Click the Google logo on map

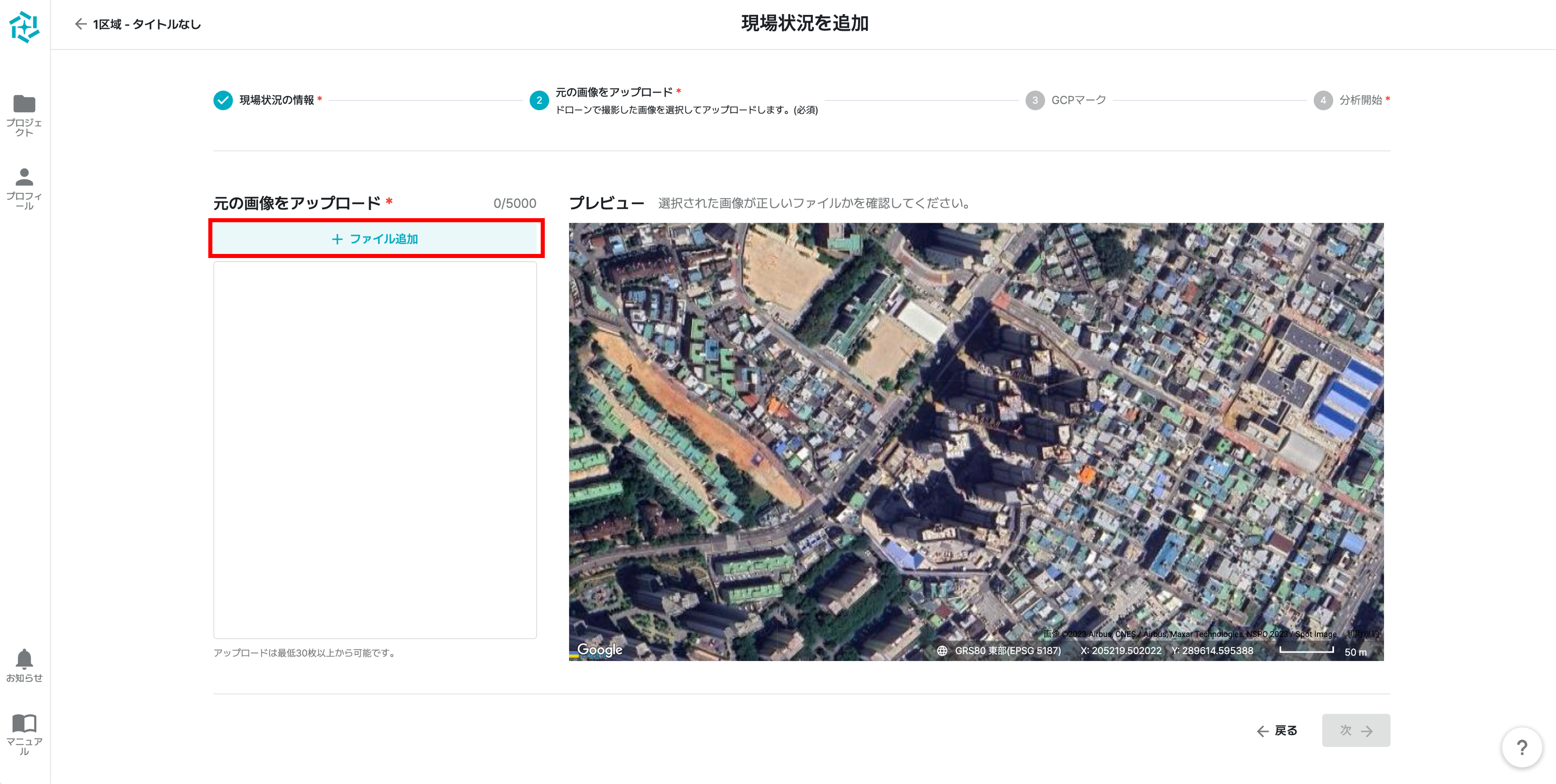(x=599, y=650)
